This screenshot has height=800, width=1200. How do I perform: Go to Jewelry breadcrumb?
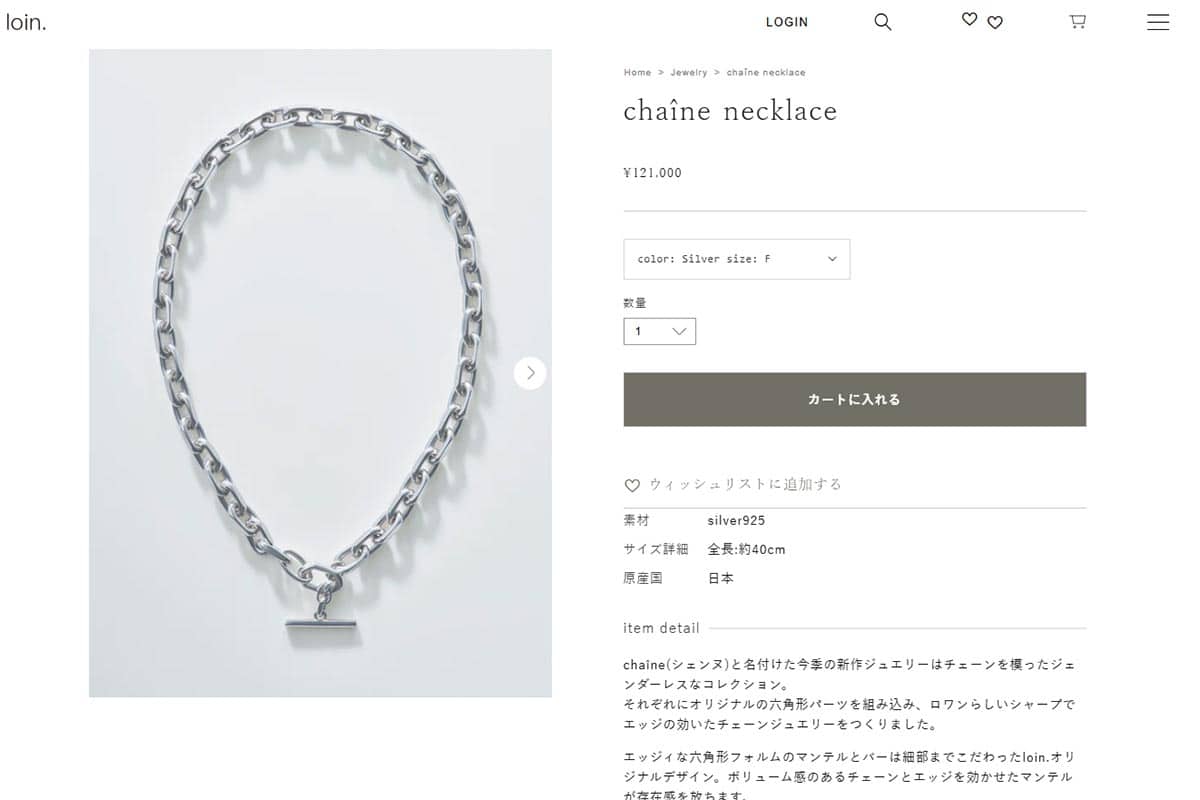(688, 72)
